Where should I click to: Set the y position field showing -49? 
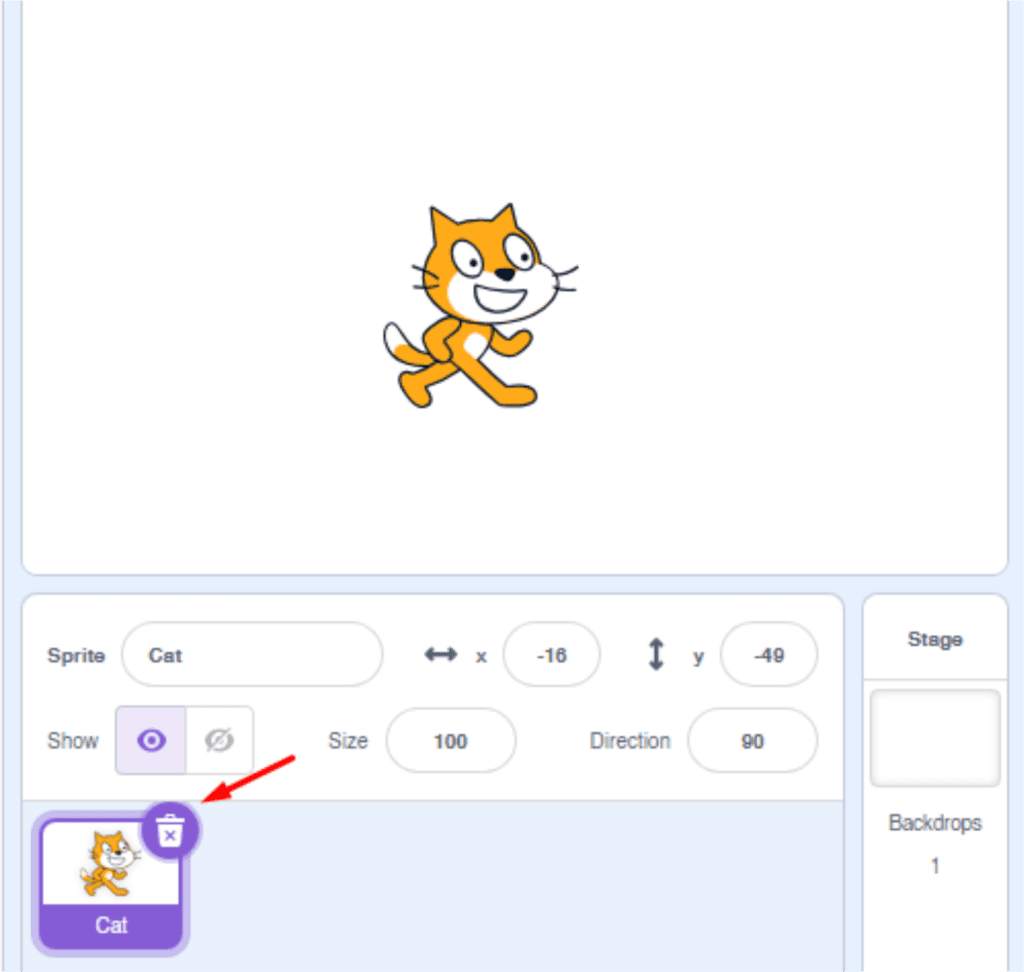769,655
